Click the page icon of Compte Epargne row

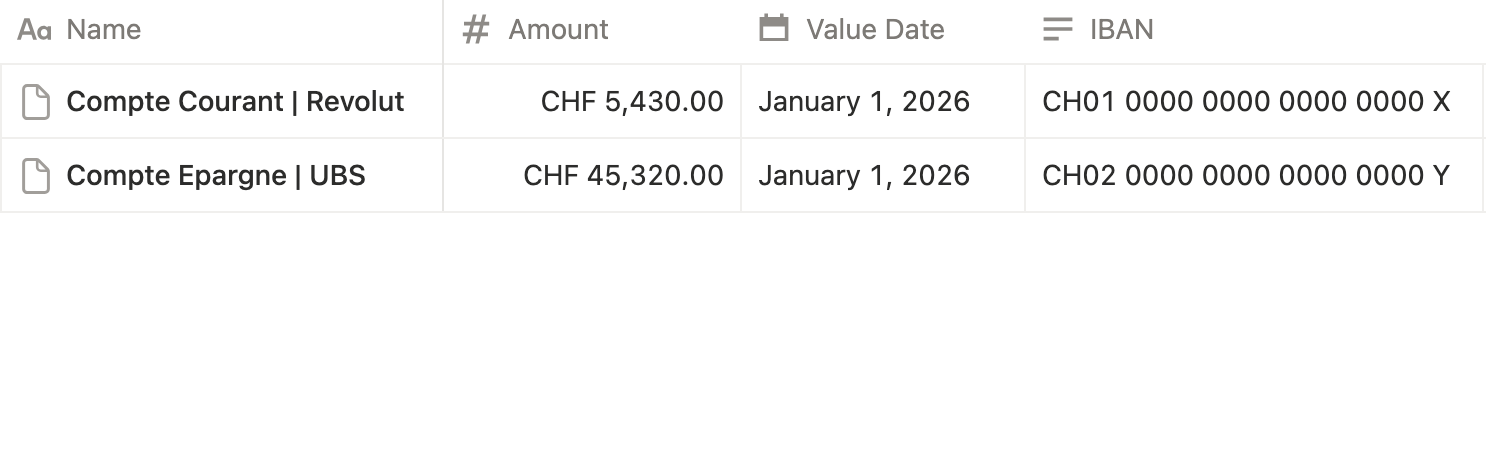click(36, 176)
